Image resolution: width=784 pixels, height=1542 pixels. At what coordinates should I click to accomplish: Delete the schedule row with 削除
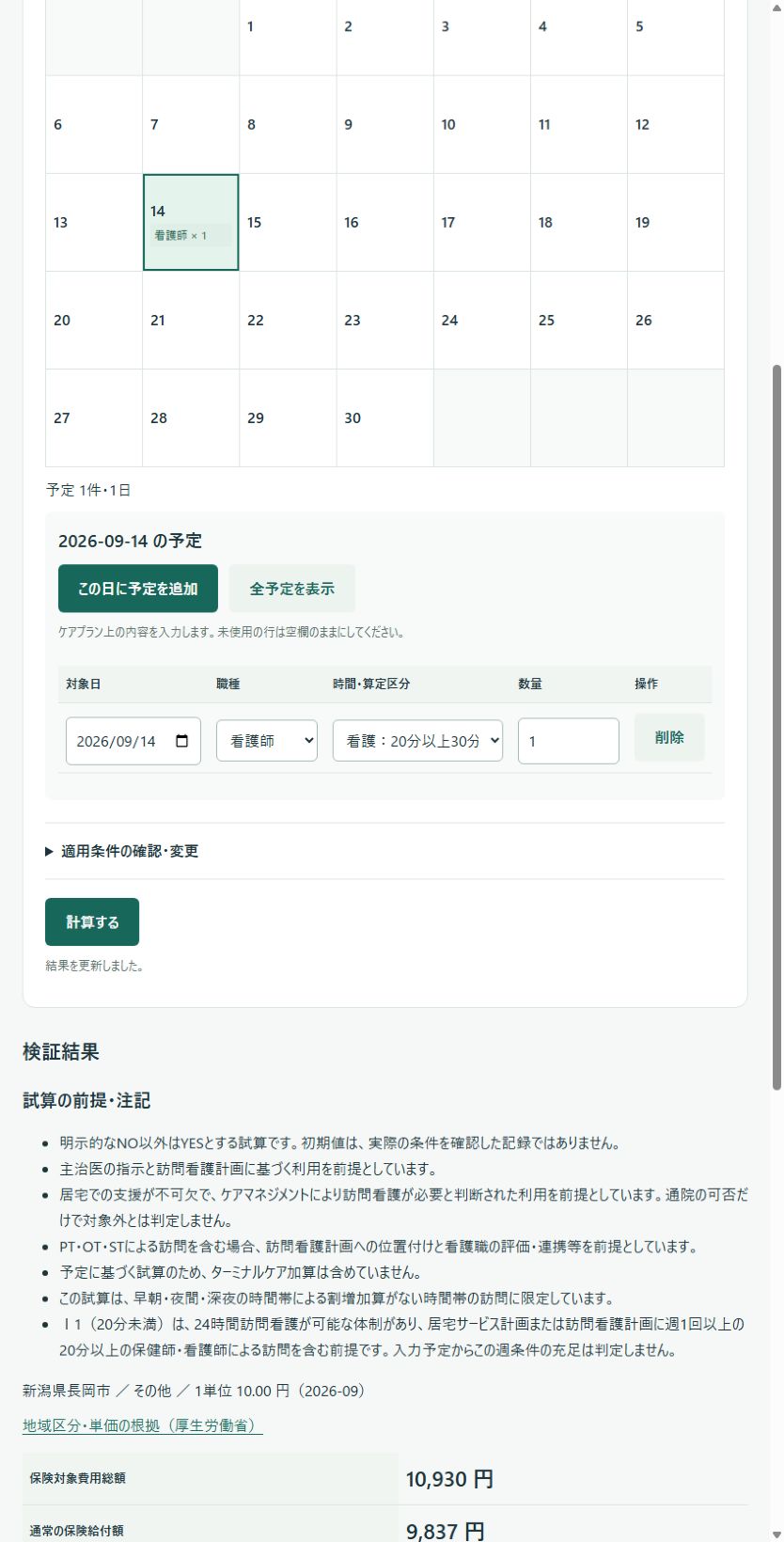click(x=669, y=737)
